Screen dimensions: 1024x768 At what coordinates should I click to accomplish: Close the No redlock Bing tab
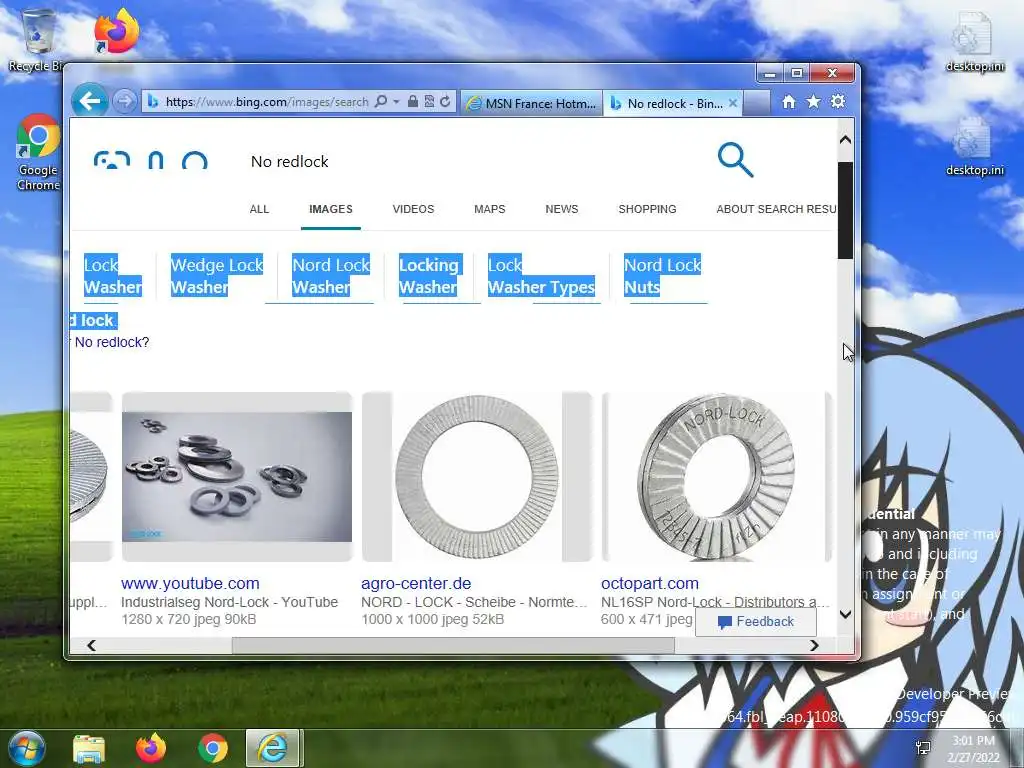[x=733, y=103]
